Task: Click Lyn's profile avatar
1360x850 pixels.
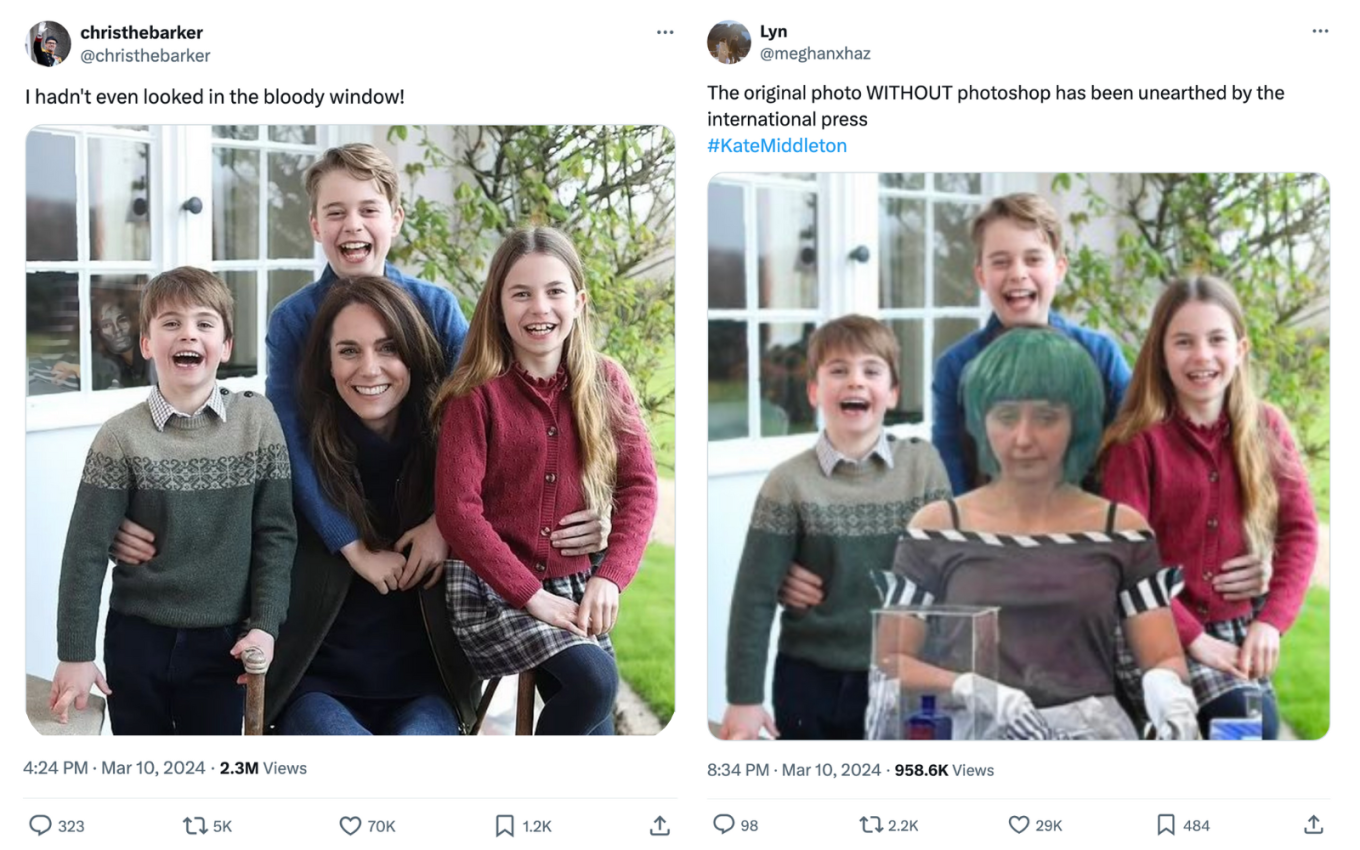Action: 728,42
